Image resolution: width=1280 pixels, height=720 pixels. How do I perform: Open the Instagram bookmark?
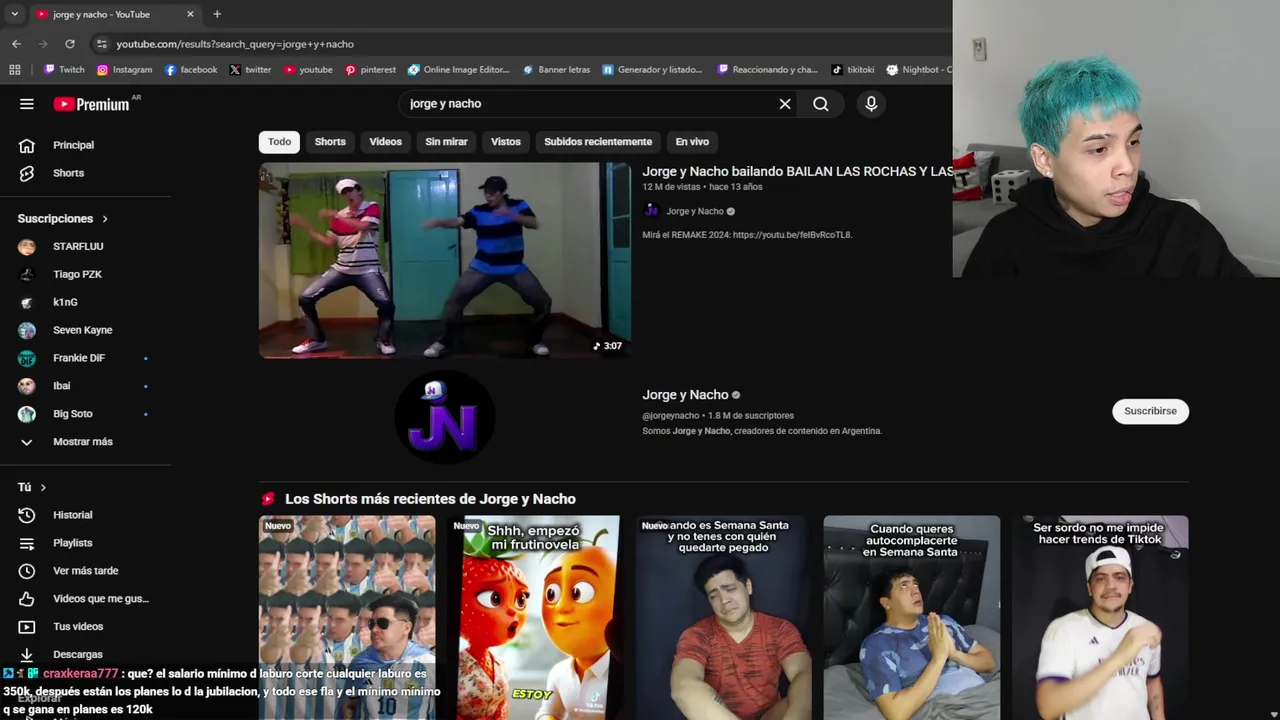(x=125, y=70)
